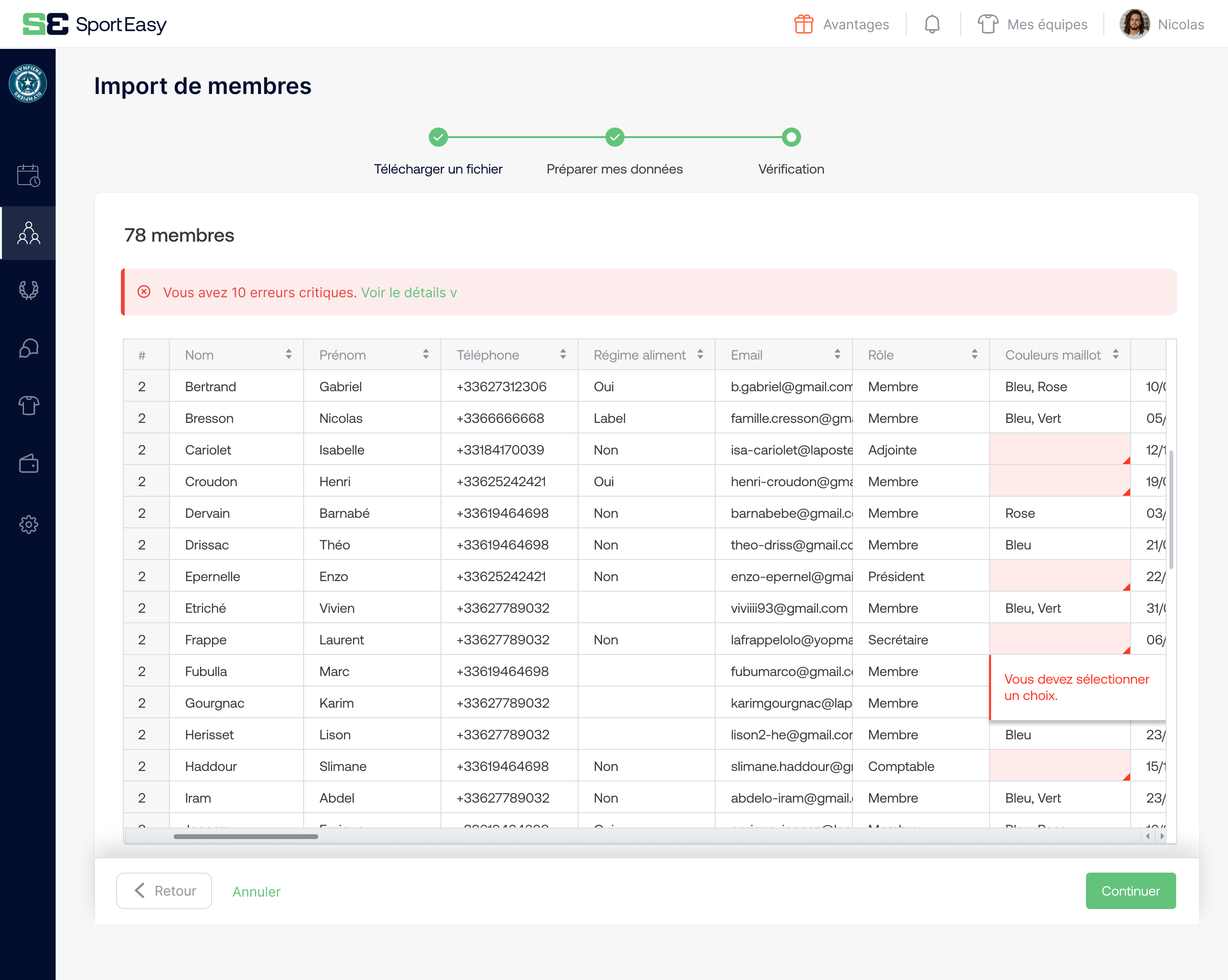Open the jersey equipment sidebar icon
1228x980 pixels.
[x=28, y=406]
